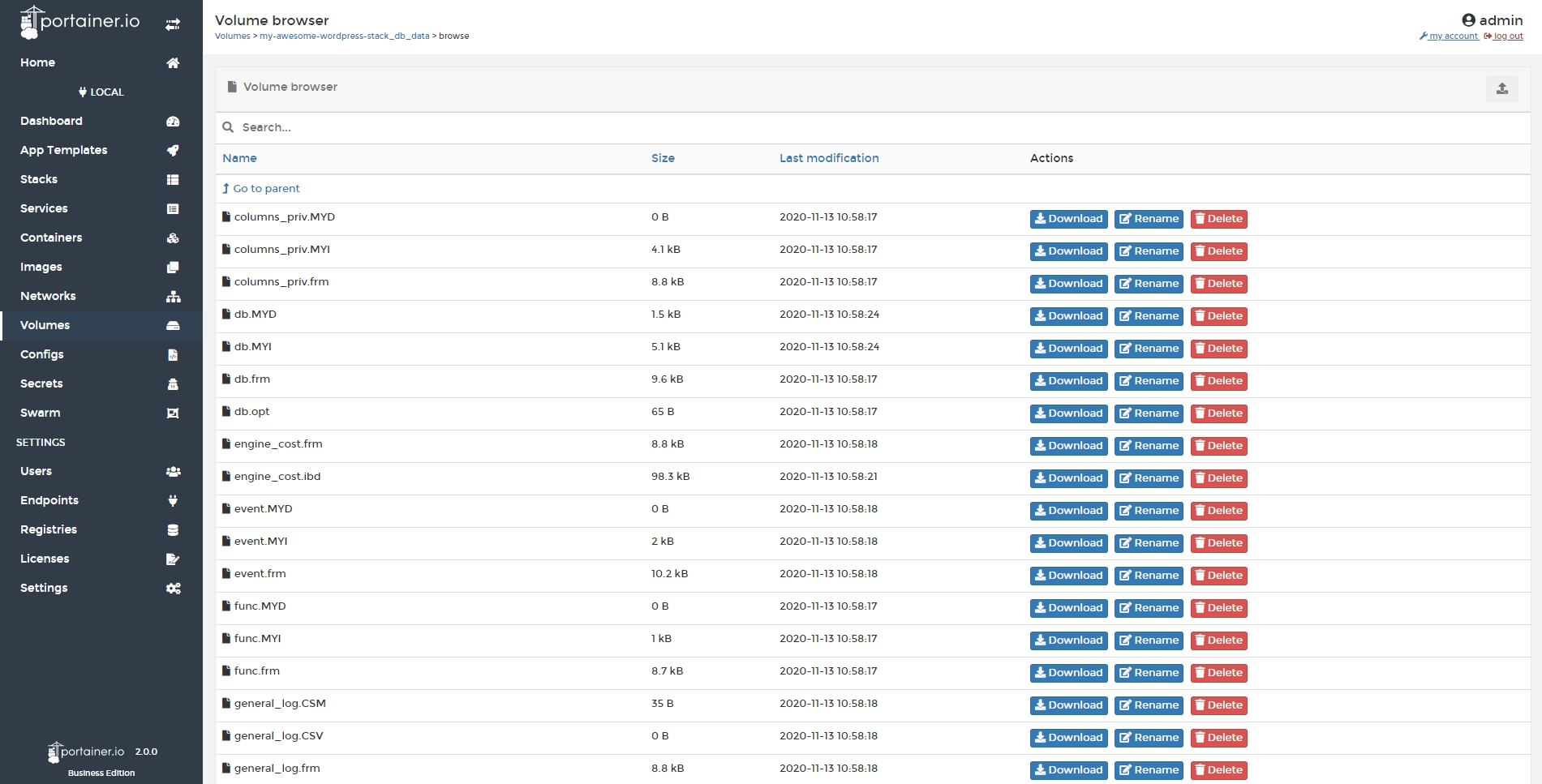Click the Dashboard gauge icon
The height and width of the screenshot is (784, 1542).
click(173, 122)
